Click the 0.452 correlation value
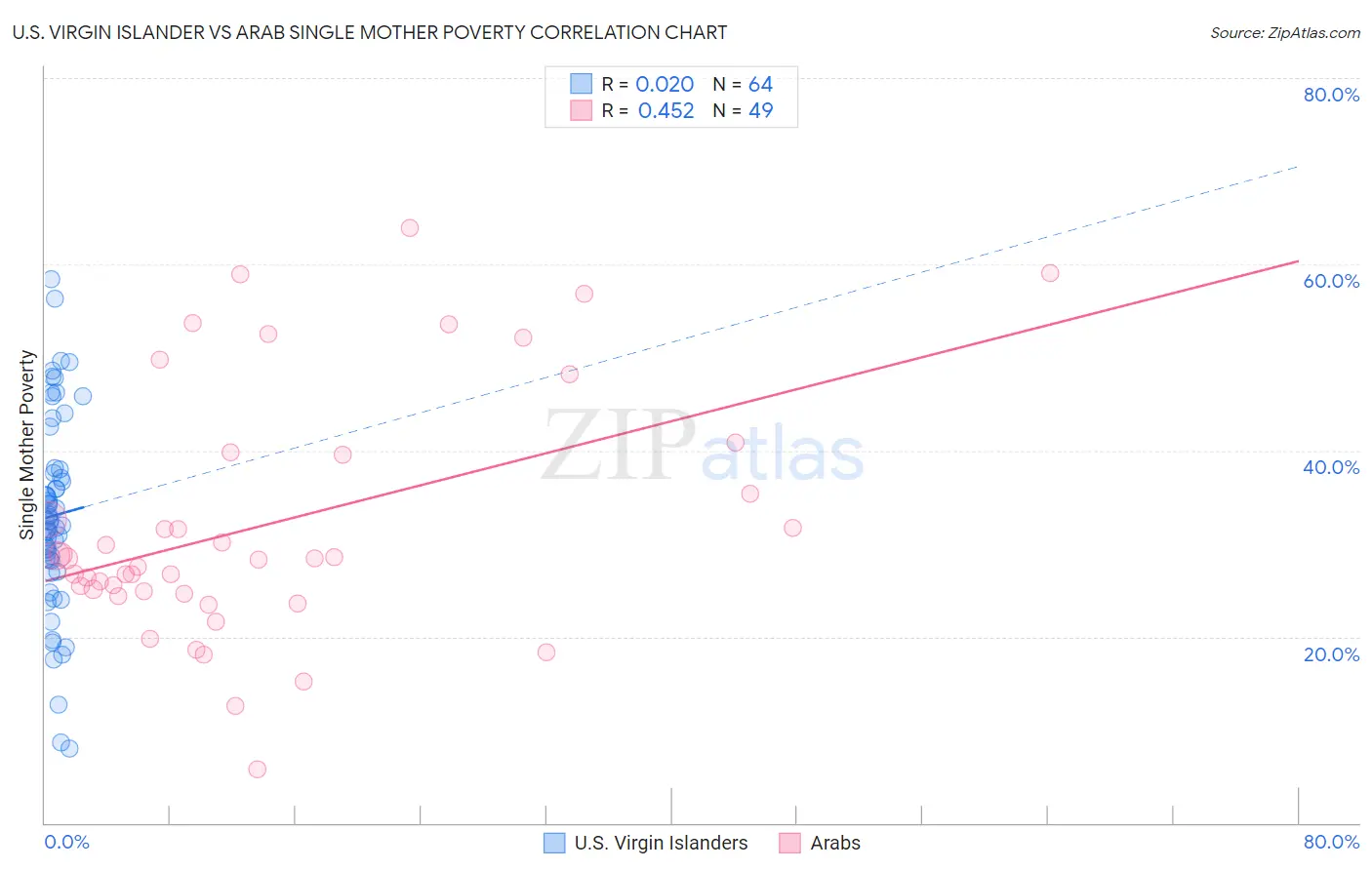Image resolution: width=1372 pixels, height=870 pixels. (666, 110)
